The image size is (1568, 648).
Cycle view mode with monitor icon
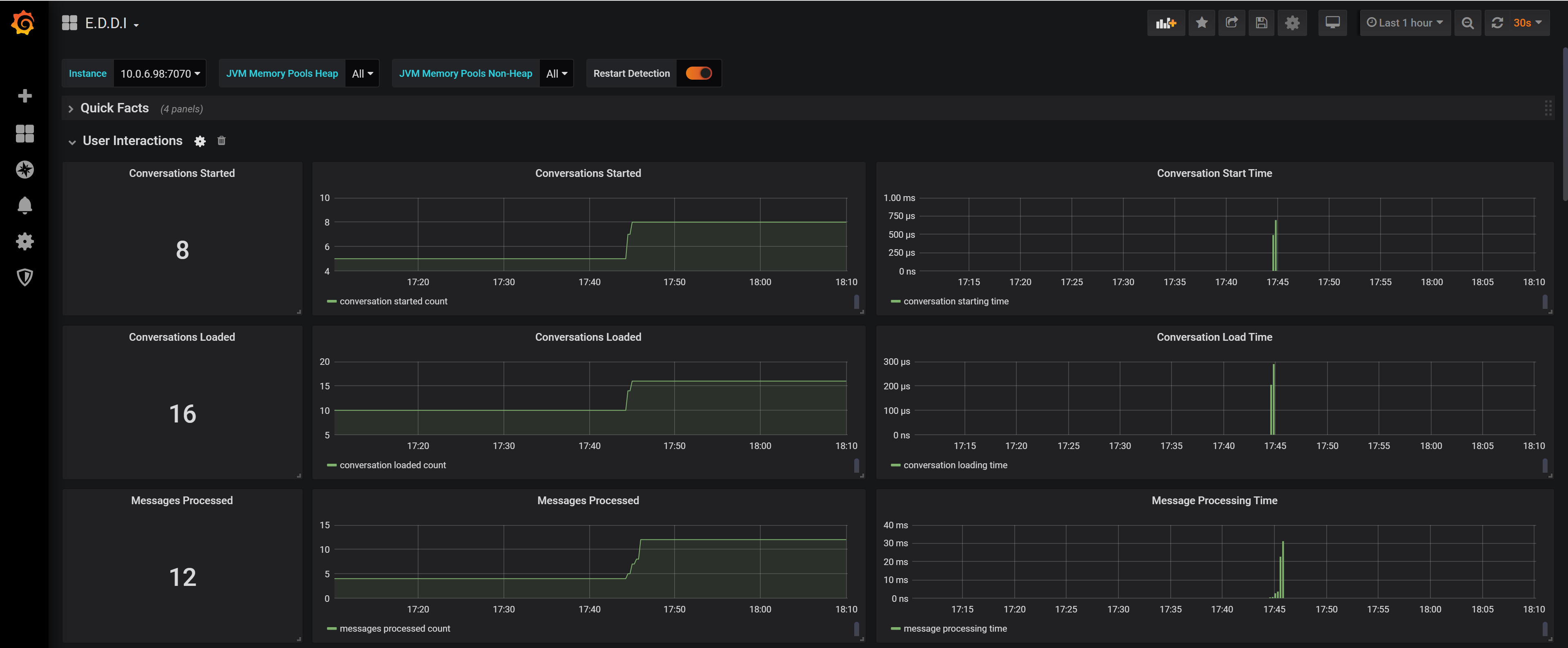click(1332, 23)
